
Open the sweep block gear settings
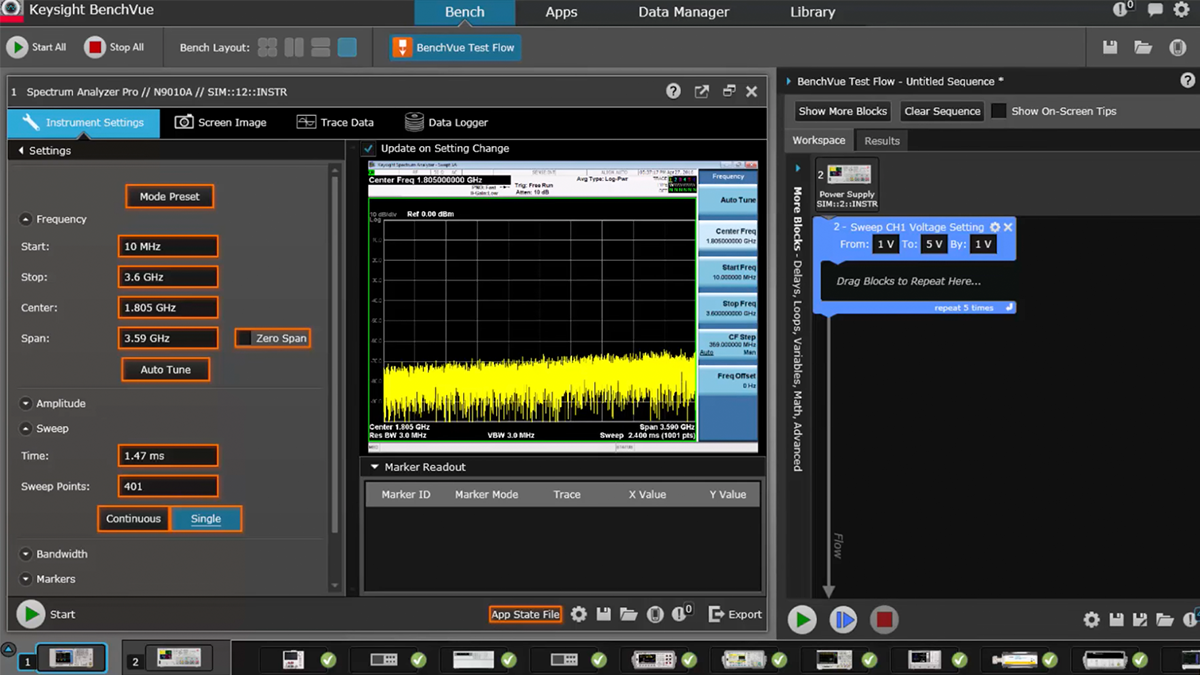coord(994,228)
